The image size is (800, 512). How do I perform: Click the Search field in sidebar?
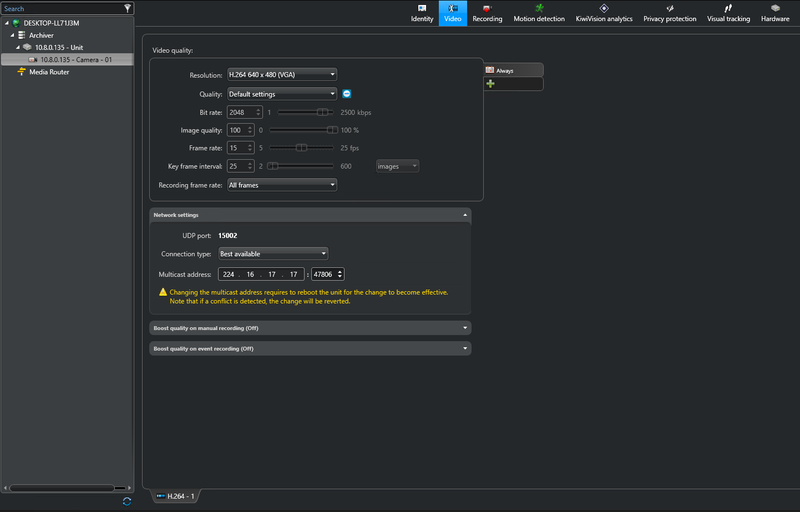click(60, 8)
